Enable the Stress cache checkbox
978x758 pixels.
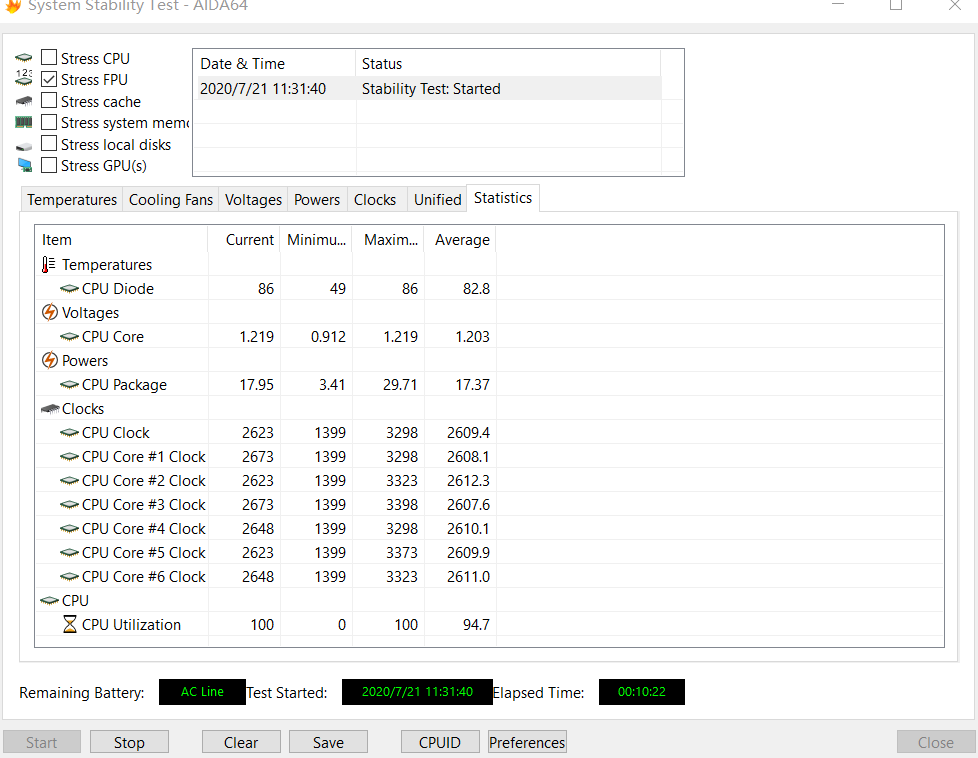[49, 100]
